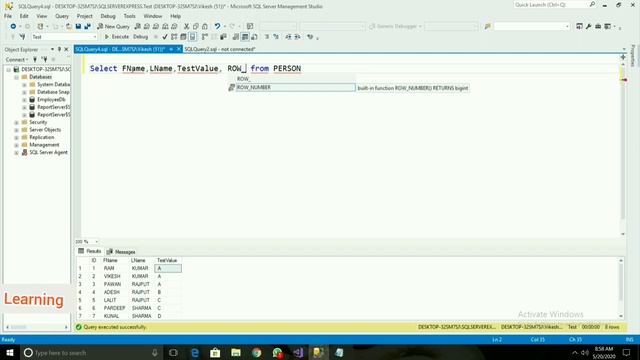Switch to the Results tab
This screenshot has width=640, height=360.
[90, 251]
